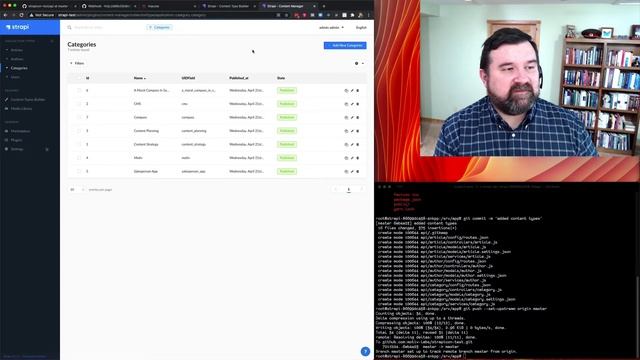Click the Published badge in CMS row
The image size is (640, 360).
(x=287, y=104)
